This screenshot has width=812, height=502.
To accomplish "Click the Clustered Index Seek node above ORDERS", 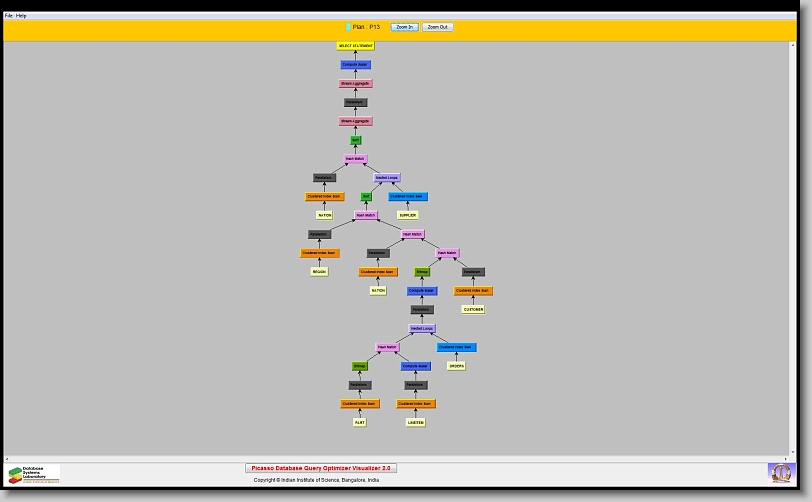I will click(456, 347).
